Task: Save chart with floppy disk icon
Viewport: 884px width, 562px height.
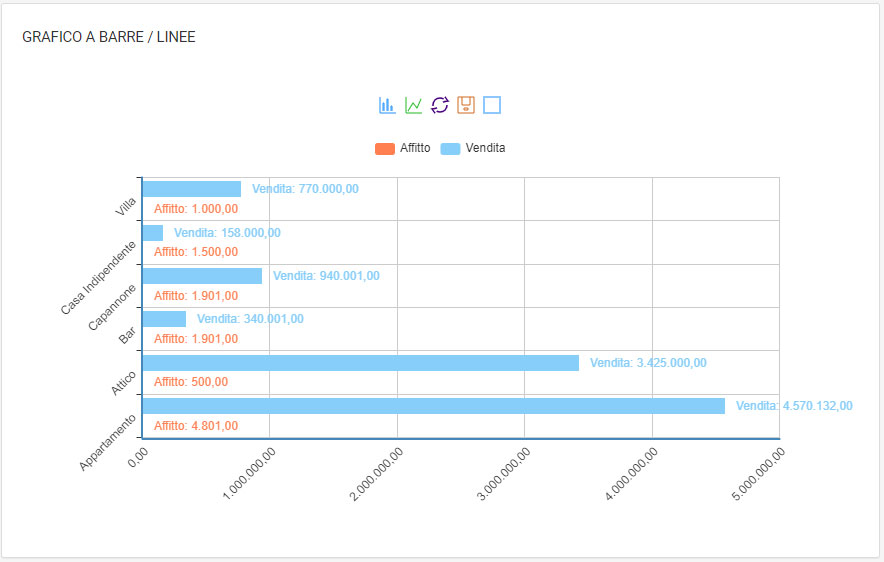Action: click(465, 105)
